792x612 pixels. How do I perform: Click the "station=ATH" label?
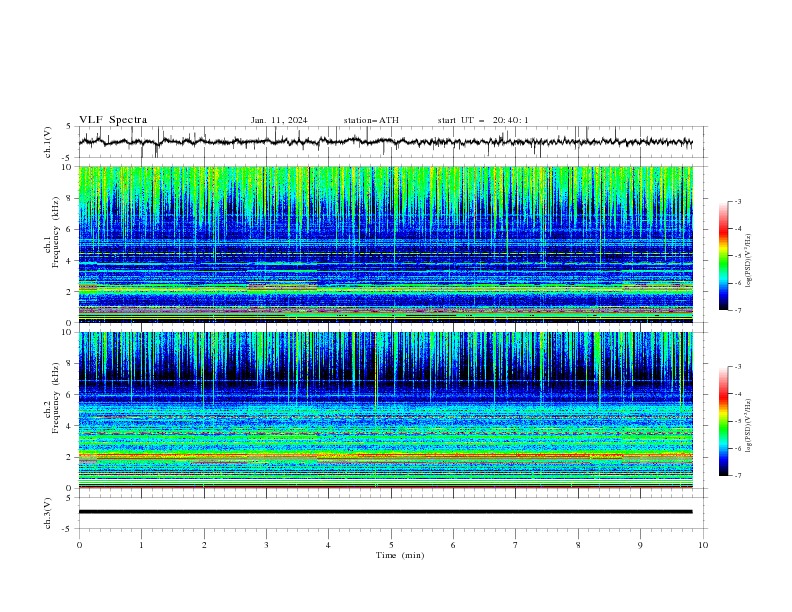pyautogui.click(x=371, y=120)
